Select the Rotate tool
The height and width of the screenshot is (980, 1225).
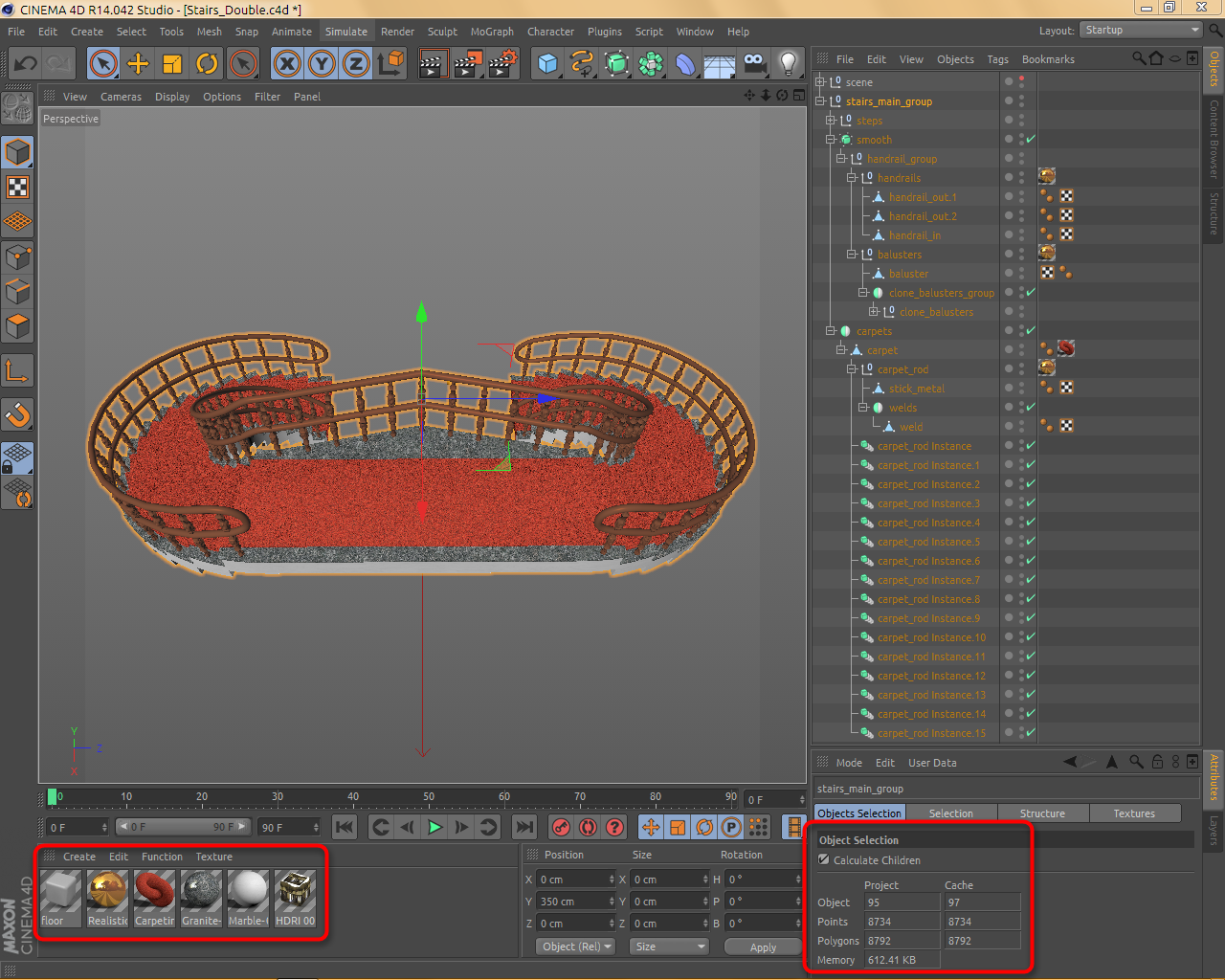pyautogui.click(x=207, y=64)
